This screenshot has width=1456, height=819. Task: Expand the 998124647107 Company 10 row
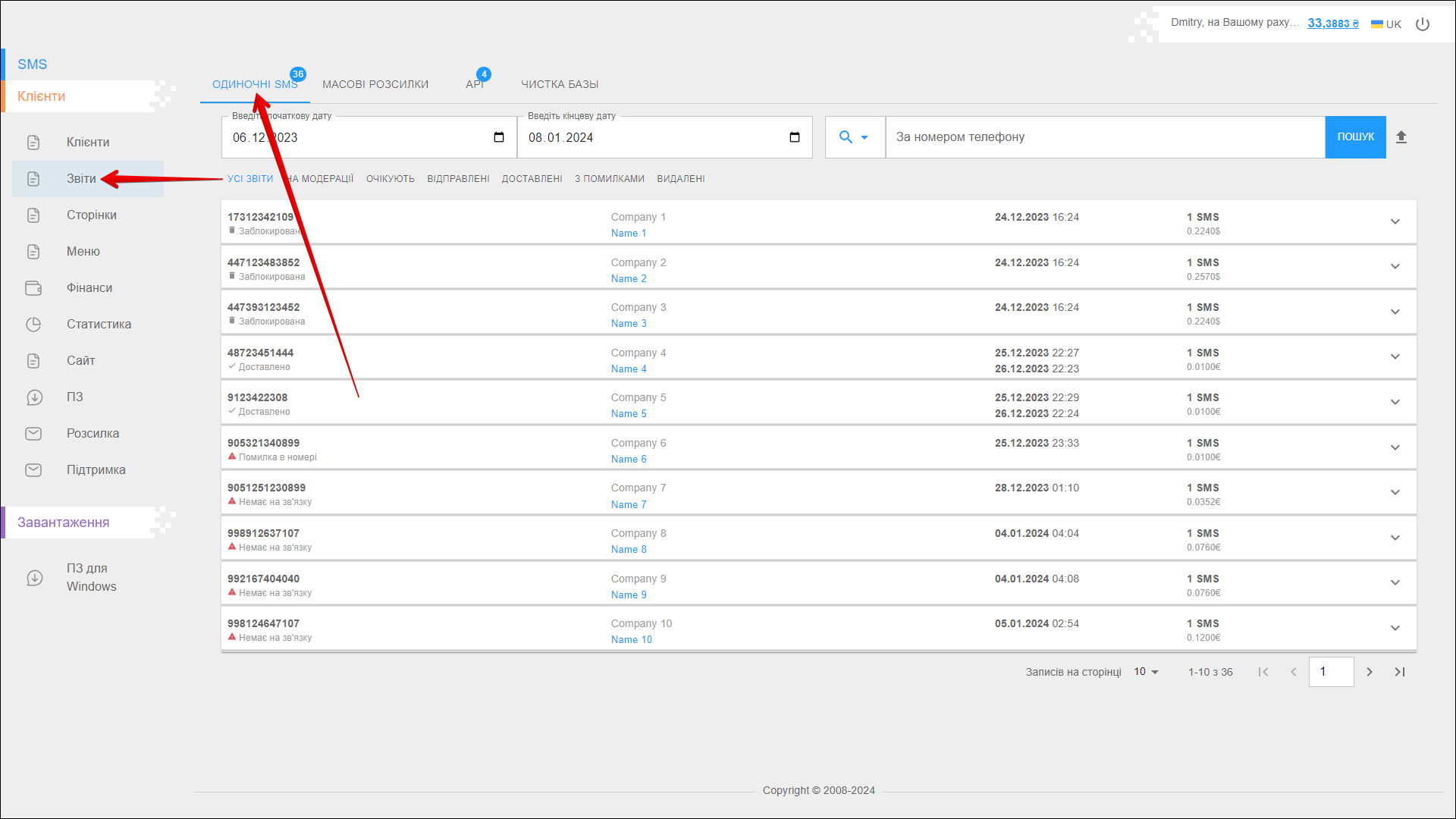click(x=1395, y=628)
